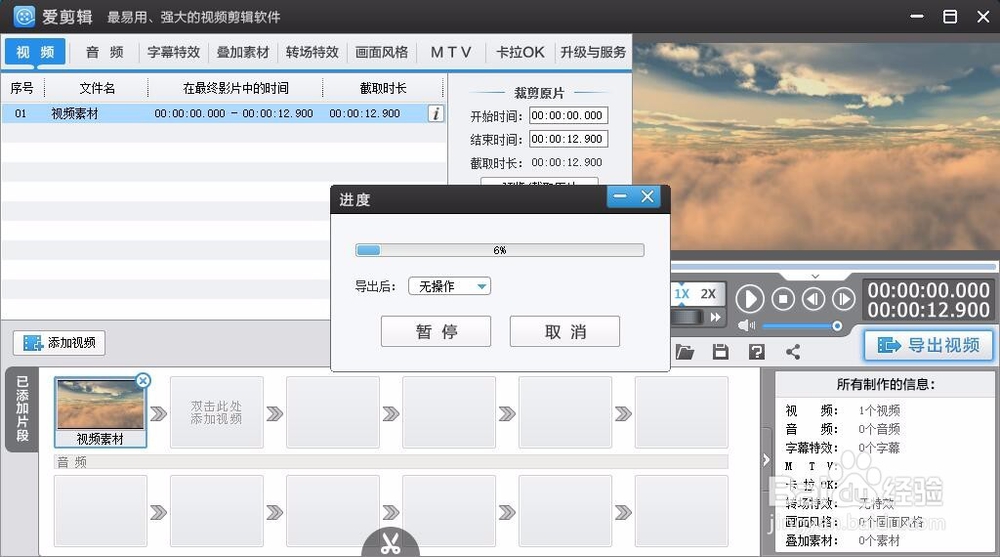Image resolution: width=1000 pixels, height=557 pixels.
Task: Open the 卡拉OK tab
Action: (520, 52)
